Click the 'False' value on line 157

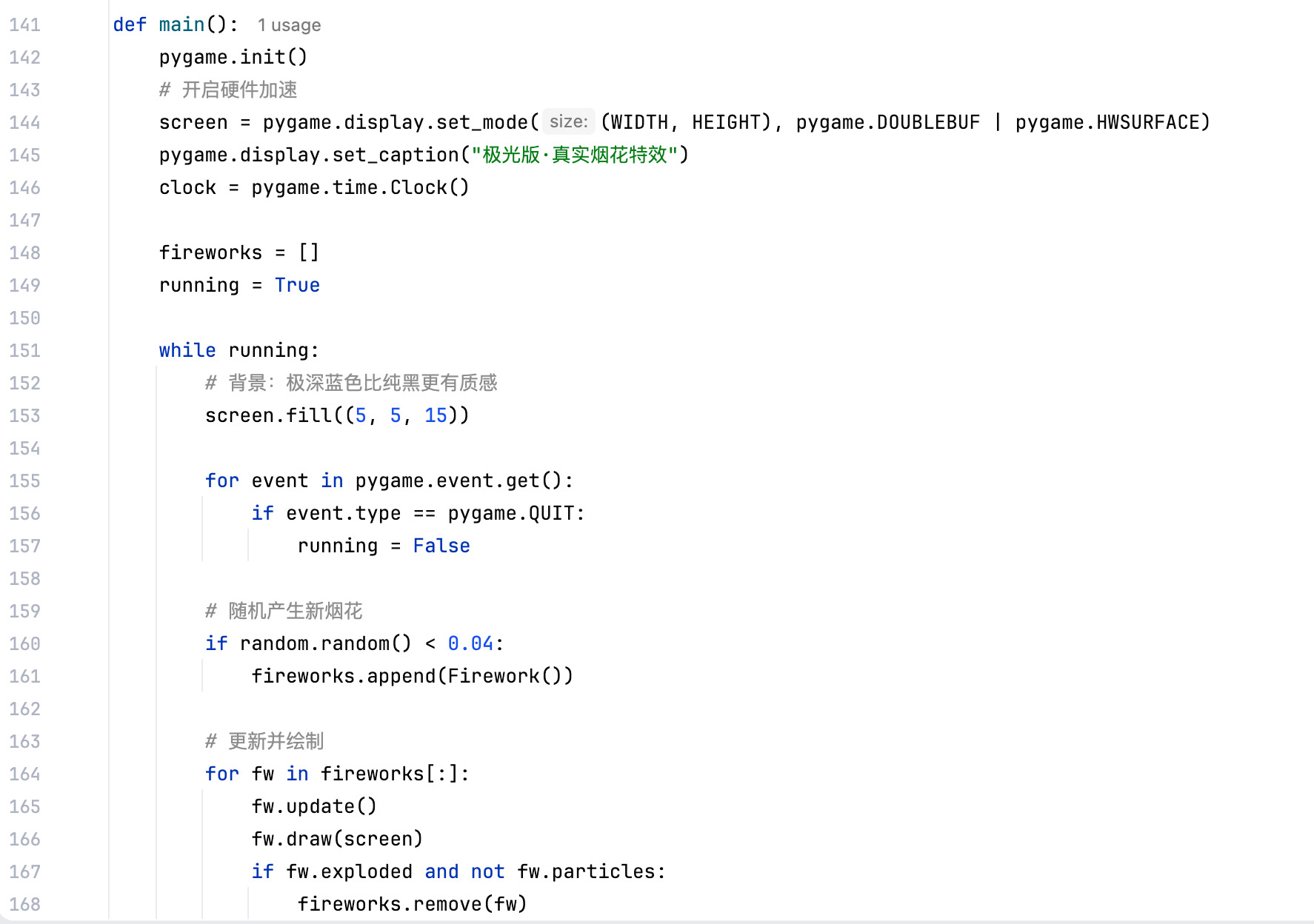coord(441,546)
